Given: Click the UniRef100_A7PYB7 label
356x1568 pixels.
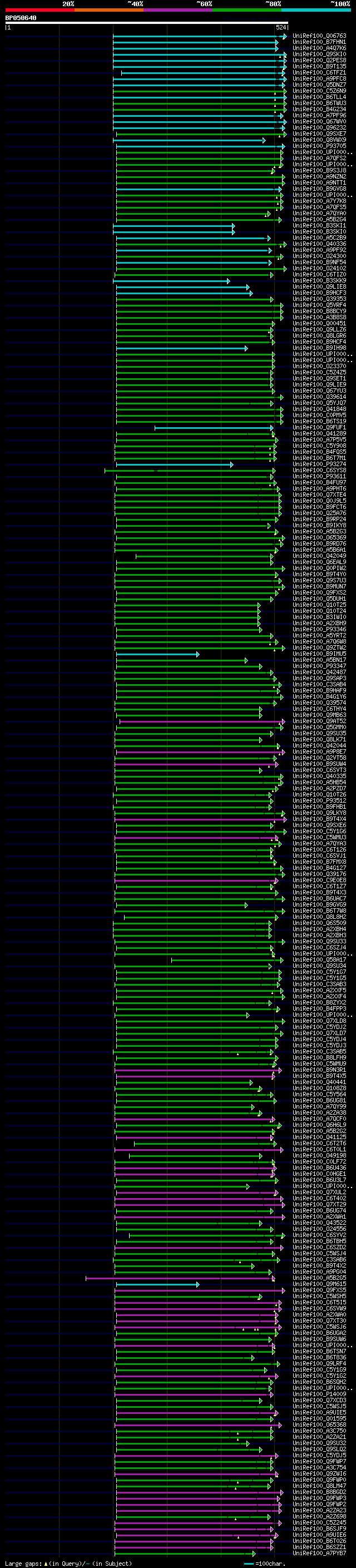Looking at the screenshot, I should pyautogui.click(x=319, y=1554).
